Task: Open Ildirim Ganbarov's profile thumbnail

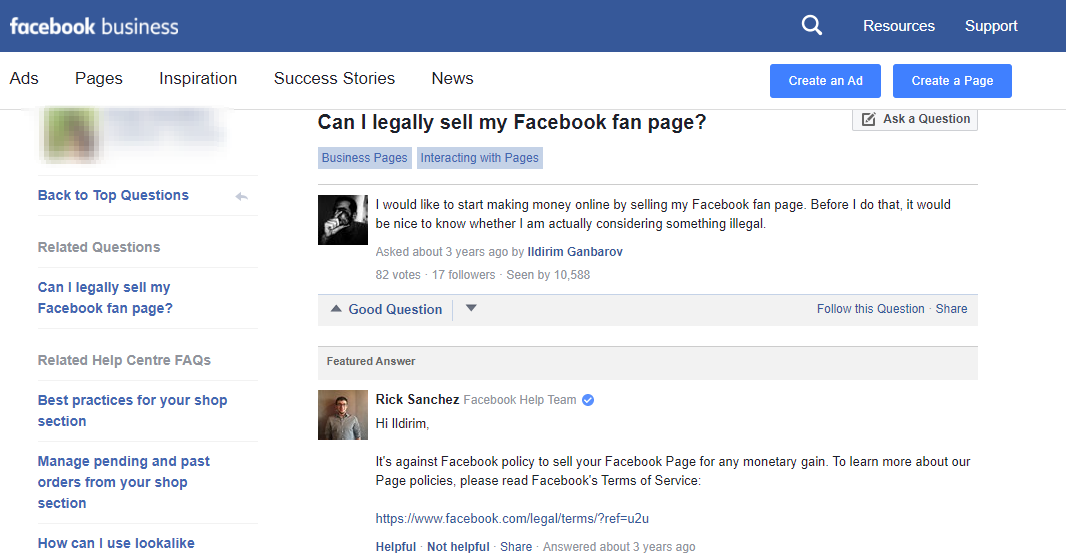Action: 343,220
